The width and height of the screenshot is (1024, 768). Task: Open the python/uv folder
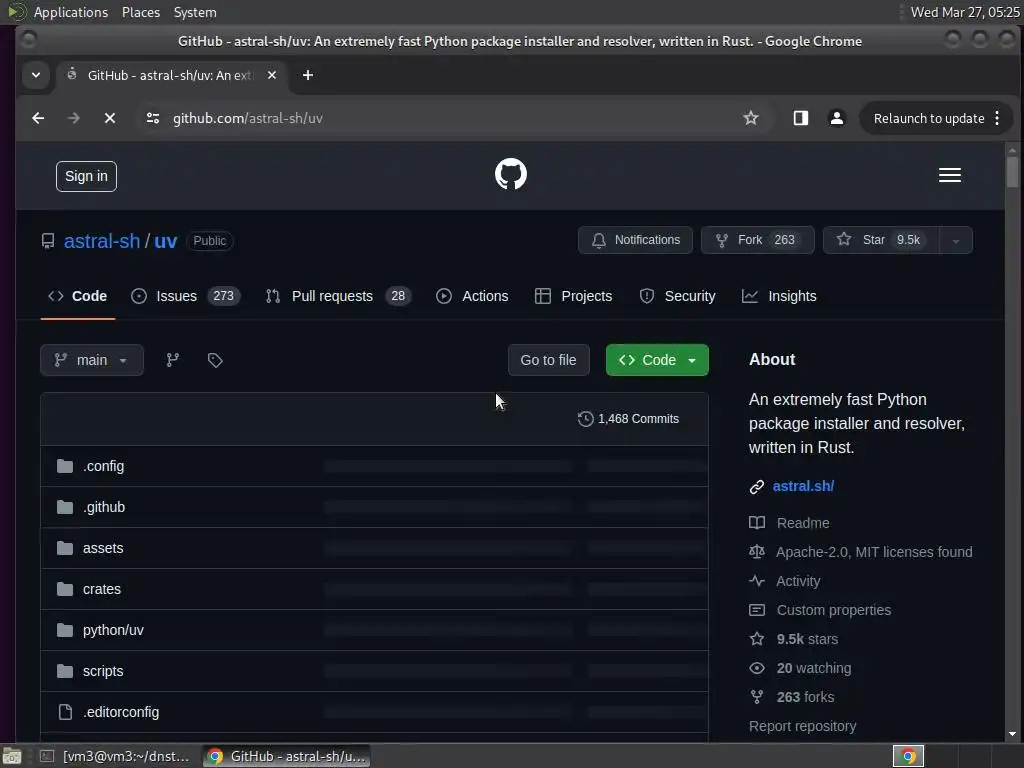pyautogui.click(x=113, y=630)
